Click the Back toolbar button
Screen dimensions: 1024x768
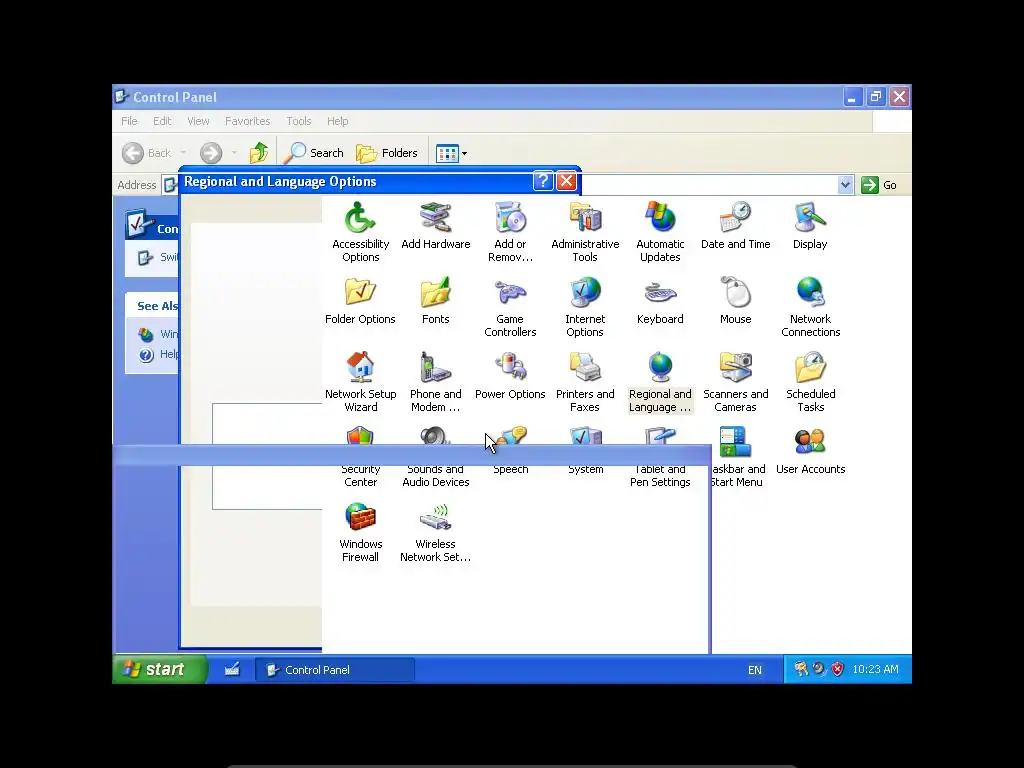pos(147,153)
